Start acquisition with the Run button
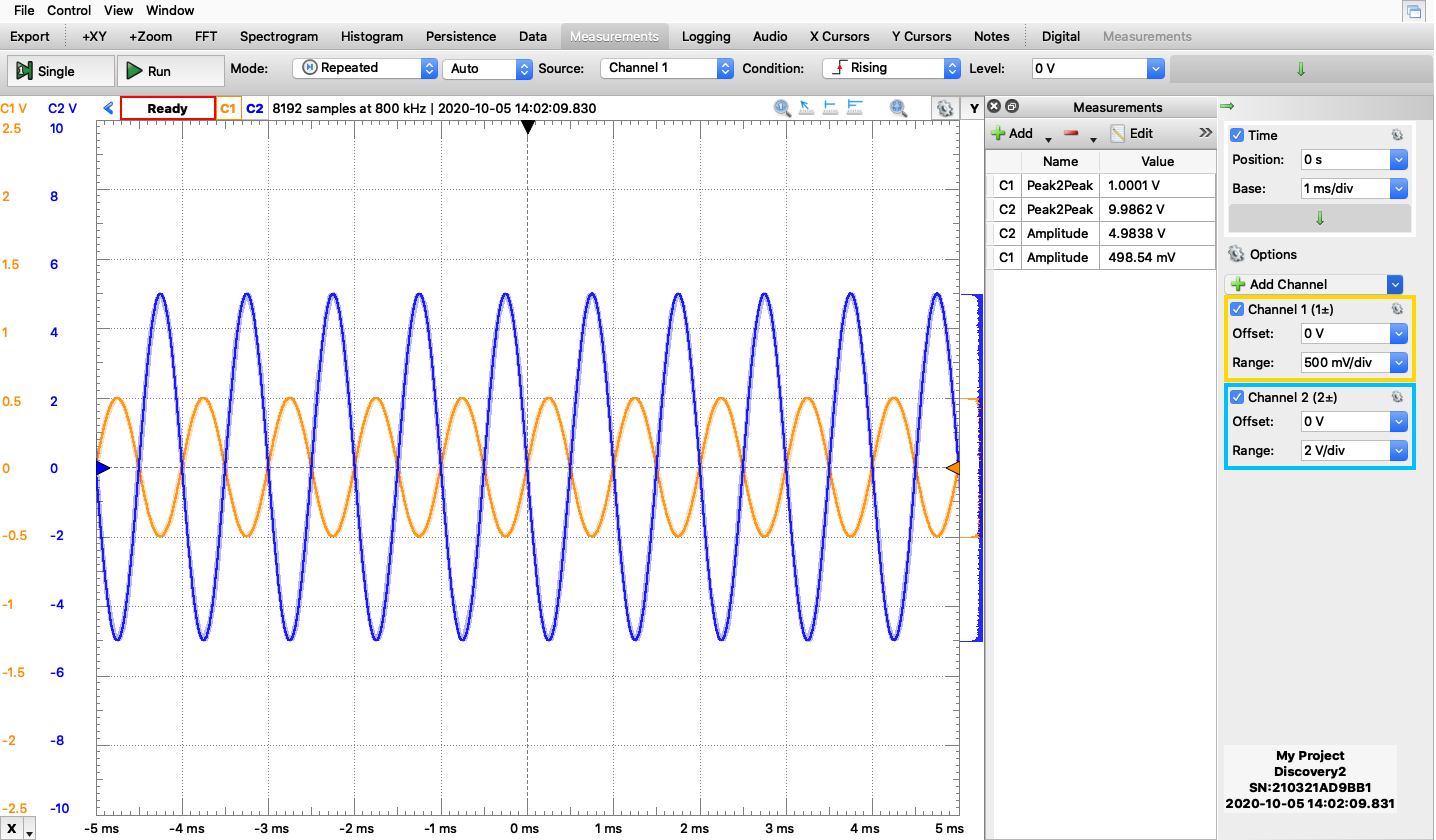 170,71
